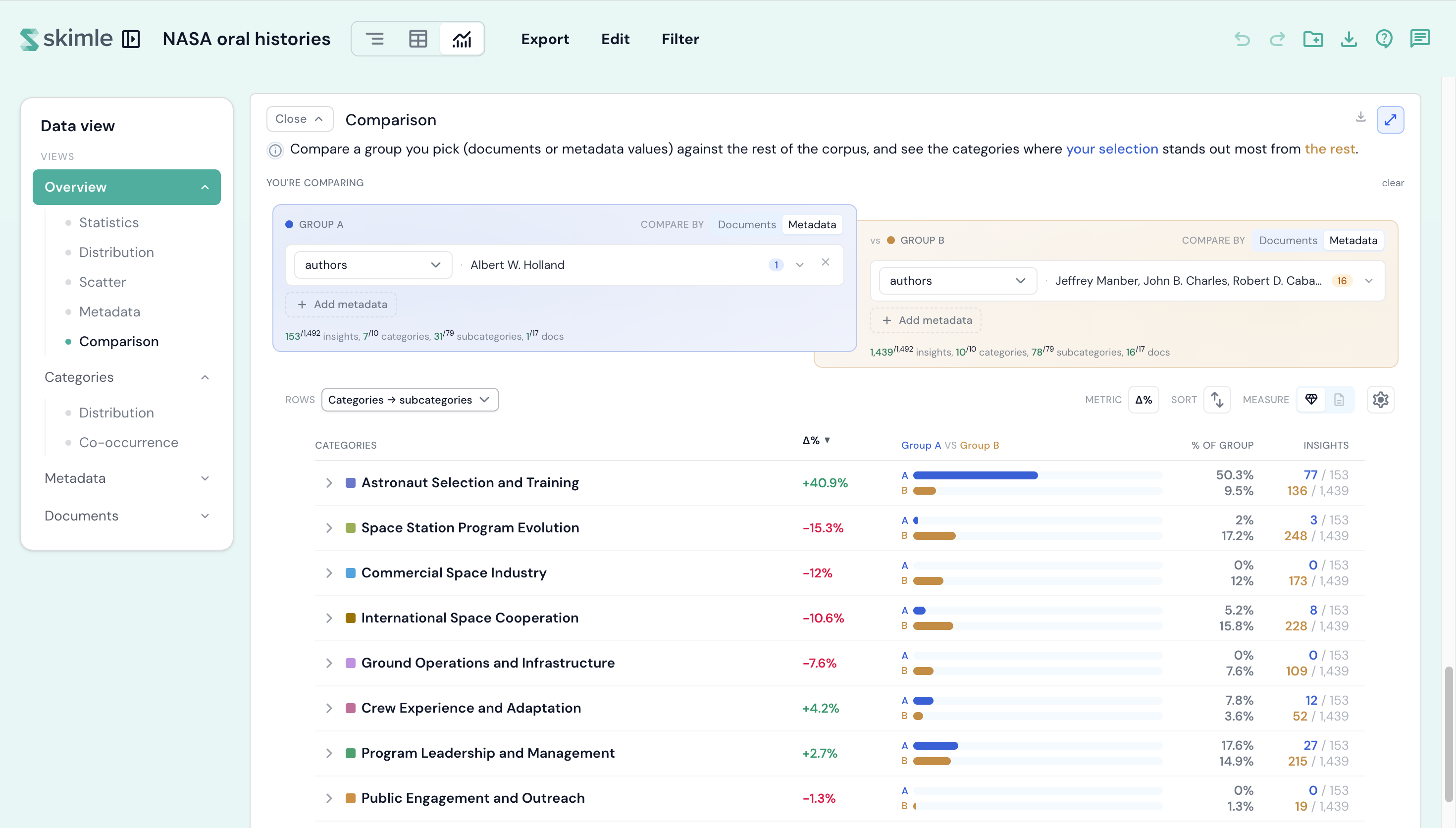Expand Commercial Space Industry row
Screen dimensions: 1456x828
(x=329, y=573)
